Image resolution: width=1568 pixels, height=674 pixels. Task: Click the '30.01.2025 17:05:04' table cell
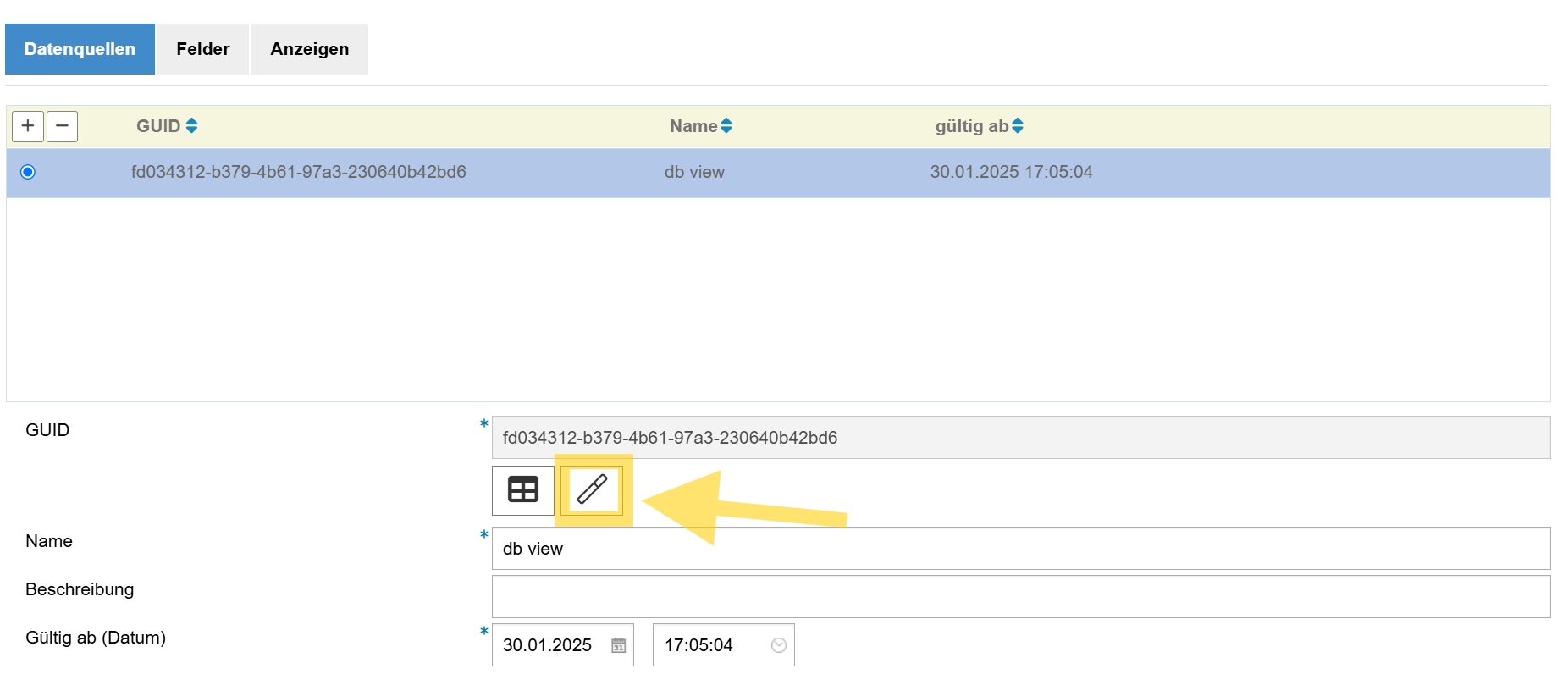point(1012,172)
